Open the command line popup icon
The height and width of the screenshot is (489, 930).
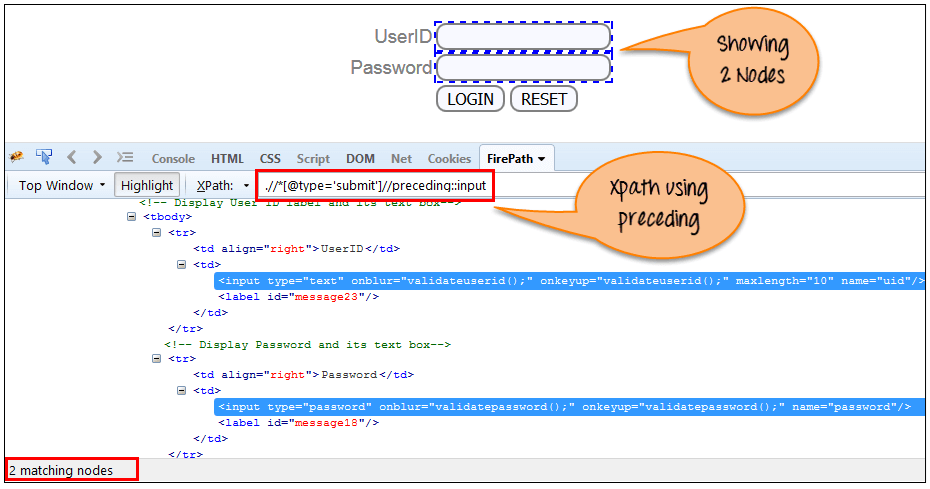[125, 157]
